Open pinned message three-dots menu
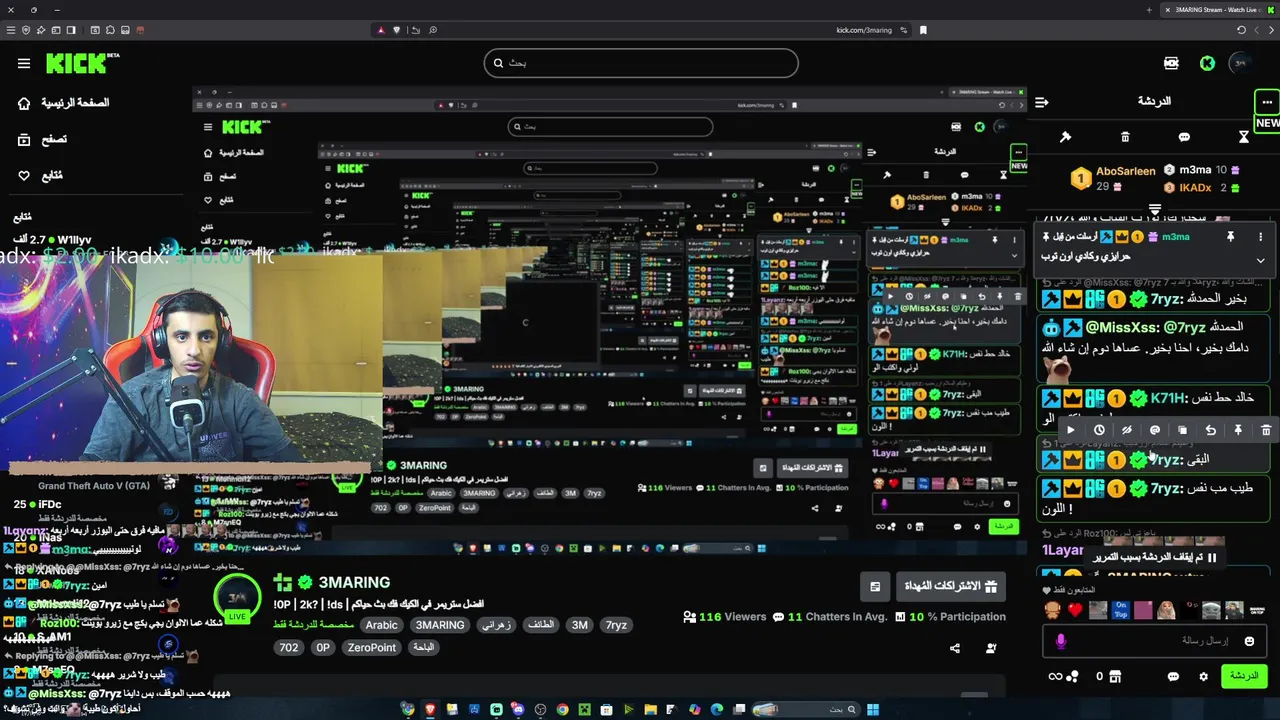The height and width of the screenshot is (720, 1280). [x=1260, y=237]
